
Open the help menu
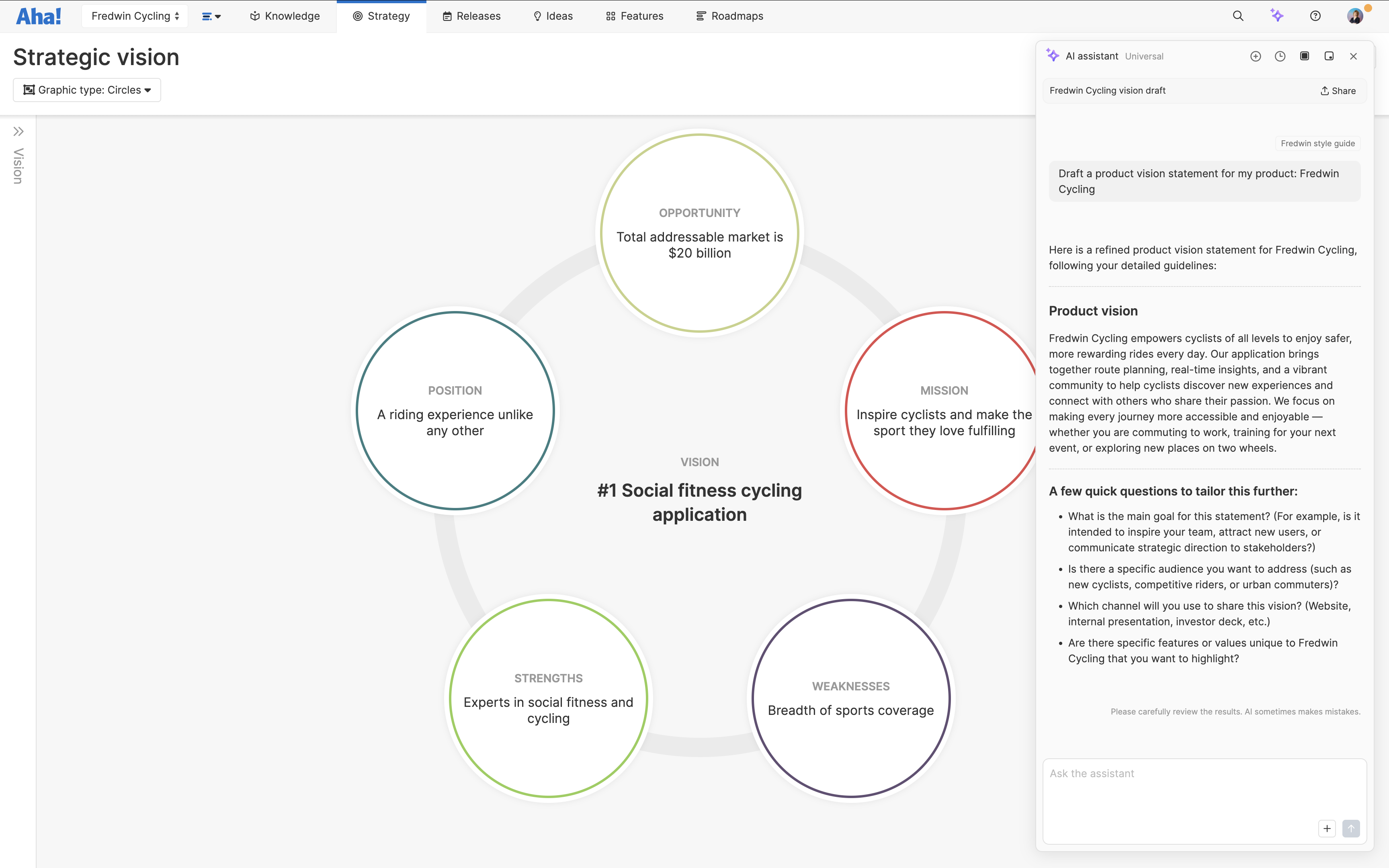pyautogui.click(x=1315, y=16)
